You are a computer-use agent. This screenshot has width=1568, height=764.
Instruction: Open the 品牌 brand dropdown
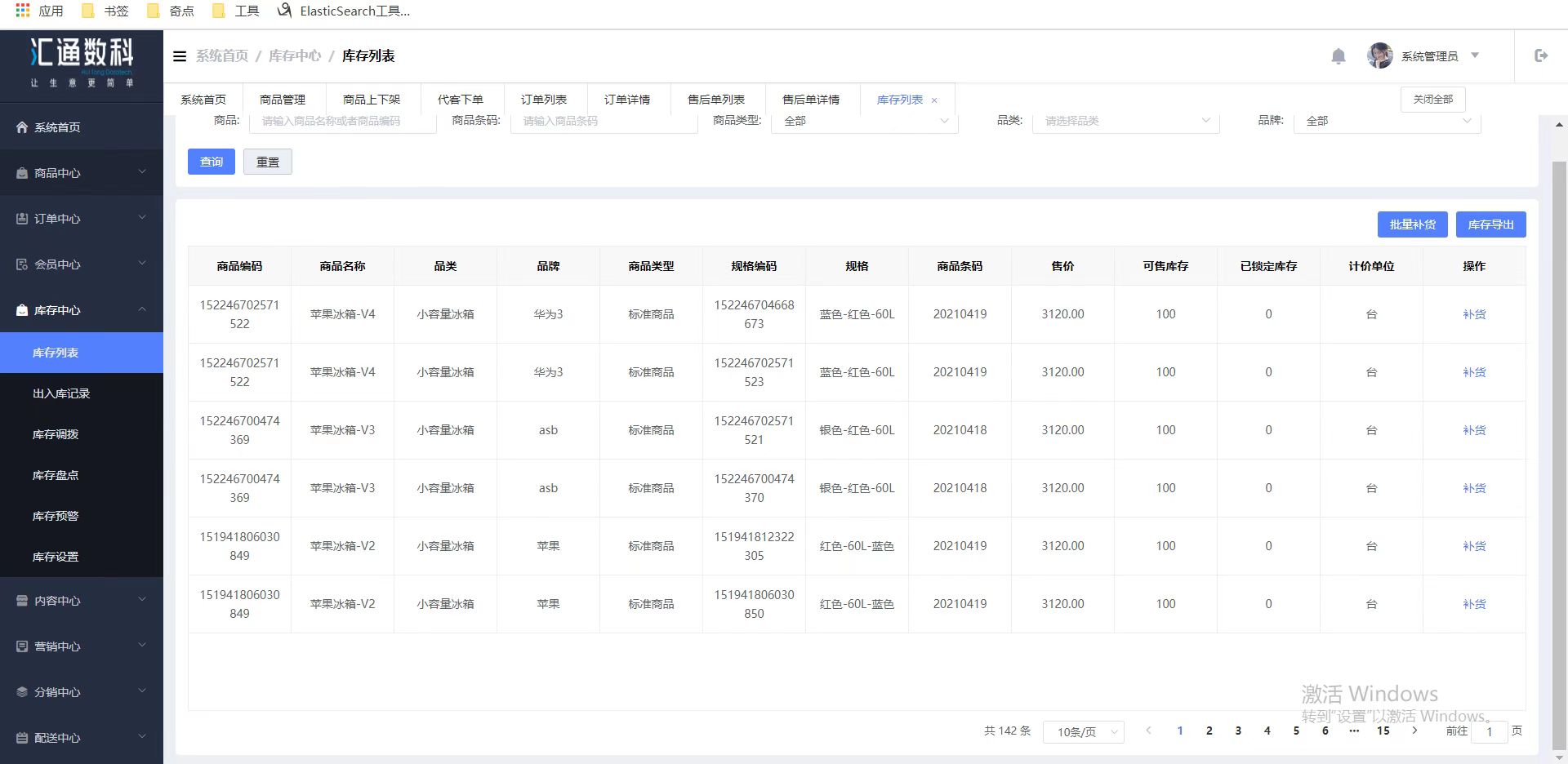(1388, 122)
